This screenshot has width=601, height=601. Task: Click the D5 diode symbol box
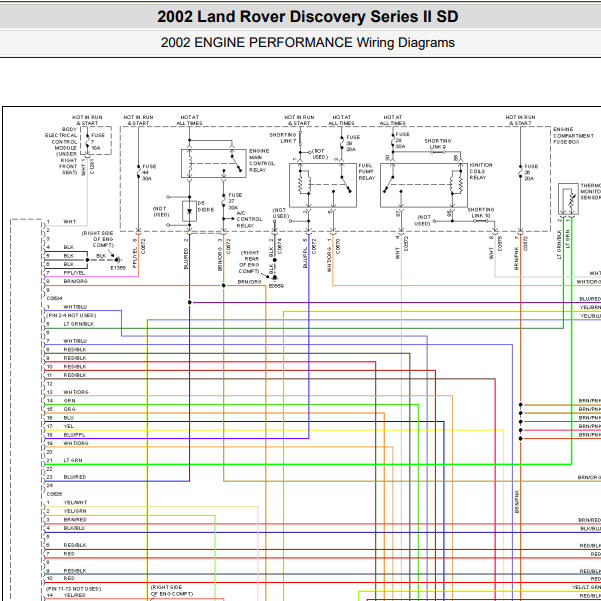point(189,211)
